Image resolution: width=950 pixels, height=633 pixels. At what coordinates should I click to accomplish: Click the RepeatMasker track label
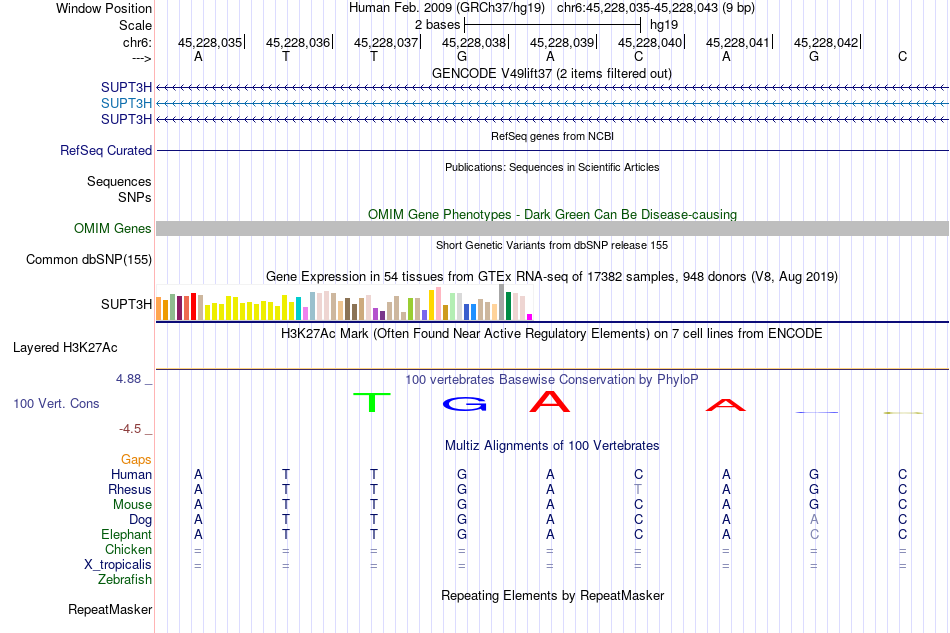click(x=110, y=609)
